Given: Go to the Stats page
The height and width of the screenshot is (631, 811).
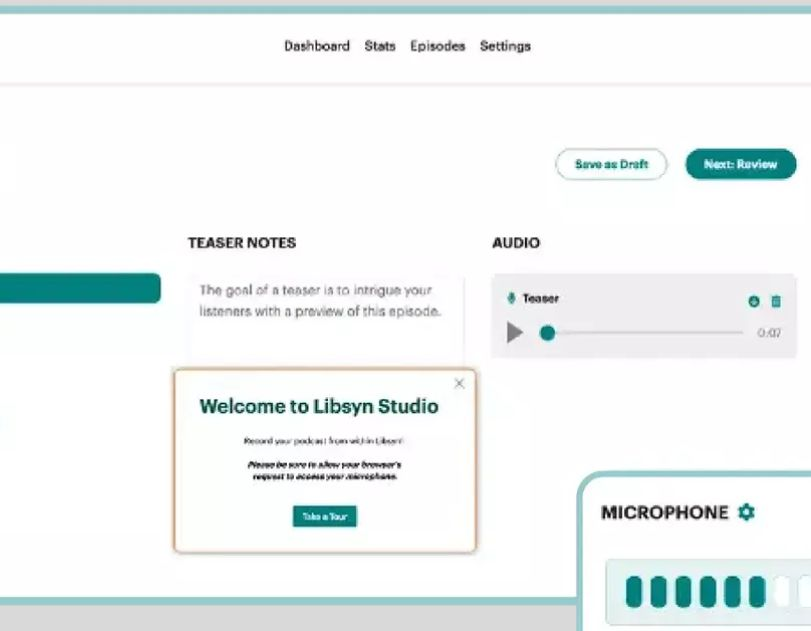Looking at the screenshot, I should 380,46.
